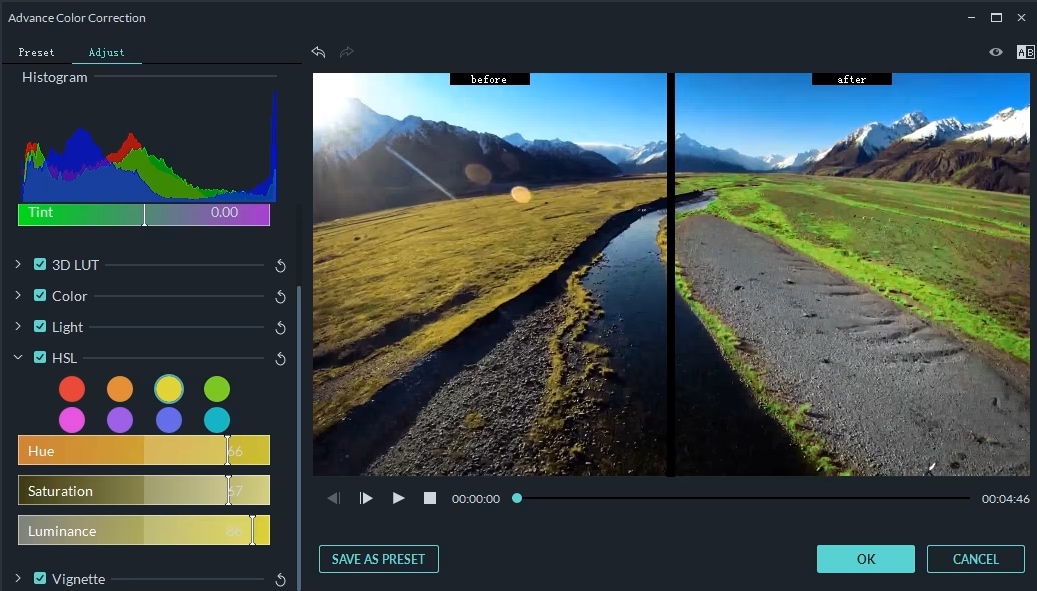
Task: Click the 00:00:00 current time
Action: pyautogui.click(x=476, y=498)
